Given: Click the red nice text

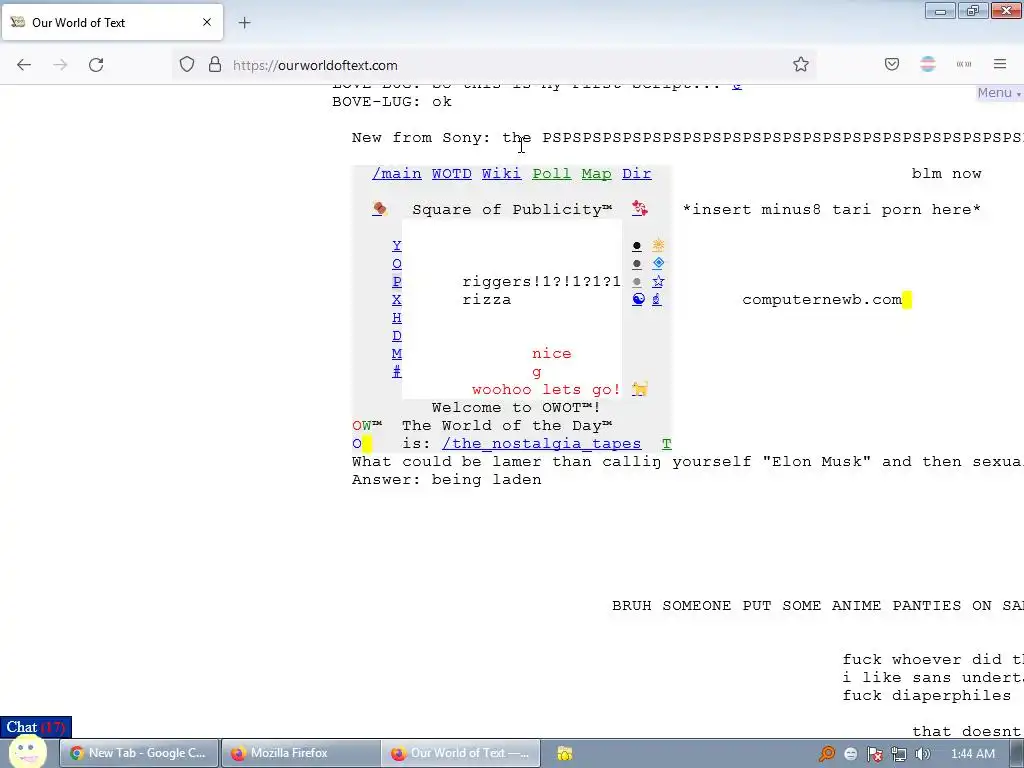Looking at the screenshot, I should click(552, 354).
